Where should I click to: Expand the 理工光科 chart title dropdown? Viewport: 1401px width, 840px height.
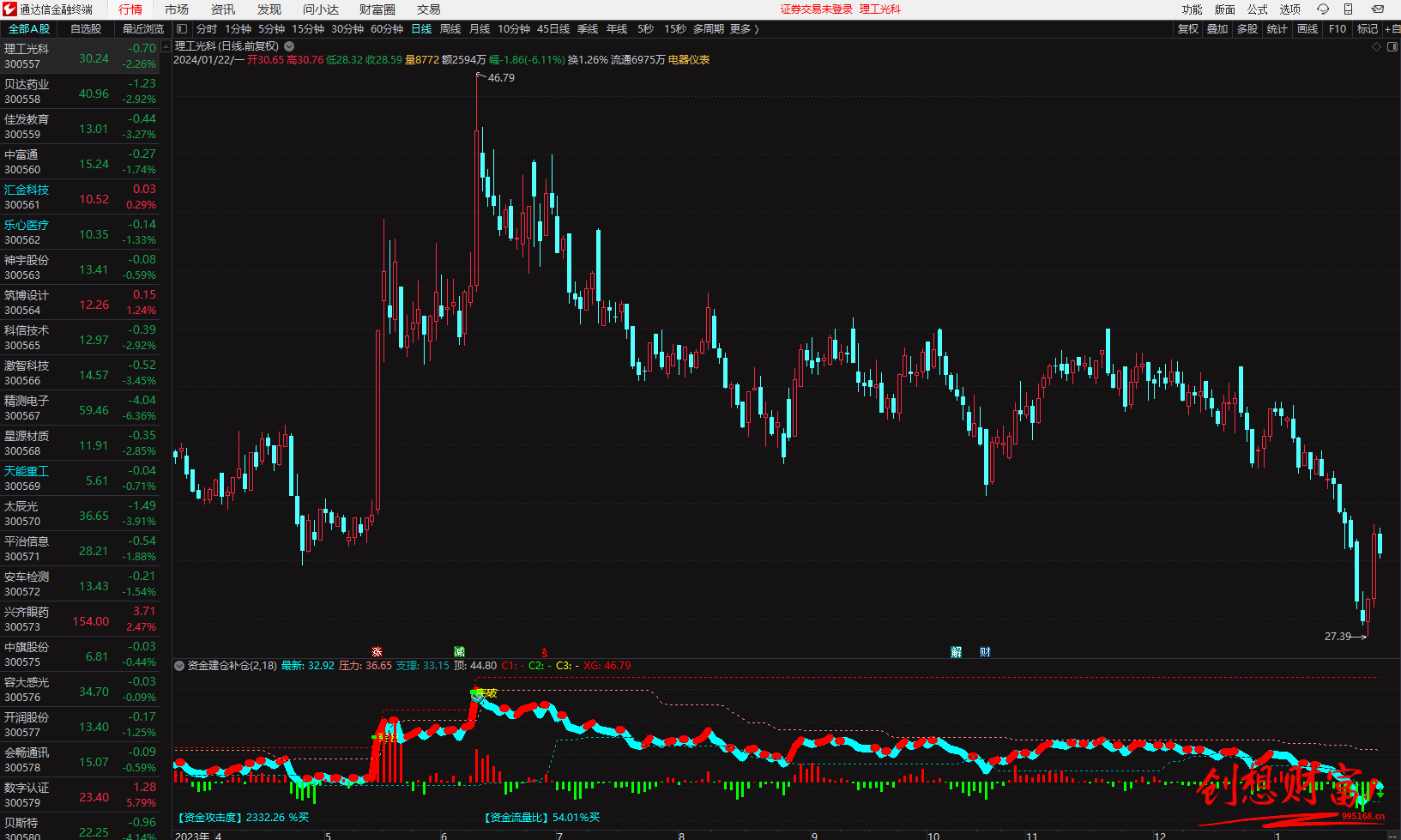(x=289, y=46)
